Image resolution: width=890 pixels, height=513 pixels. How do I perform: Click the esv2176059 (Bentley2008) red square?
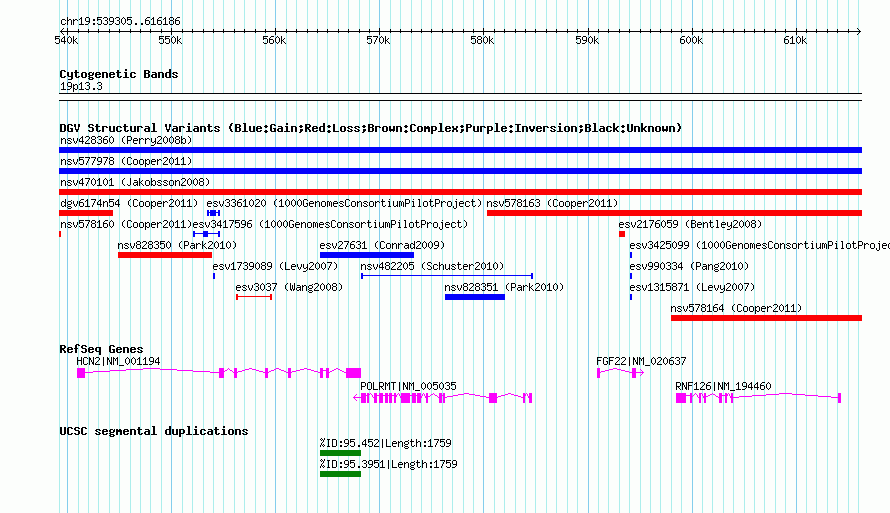tap(622, 234)
